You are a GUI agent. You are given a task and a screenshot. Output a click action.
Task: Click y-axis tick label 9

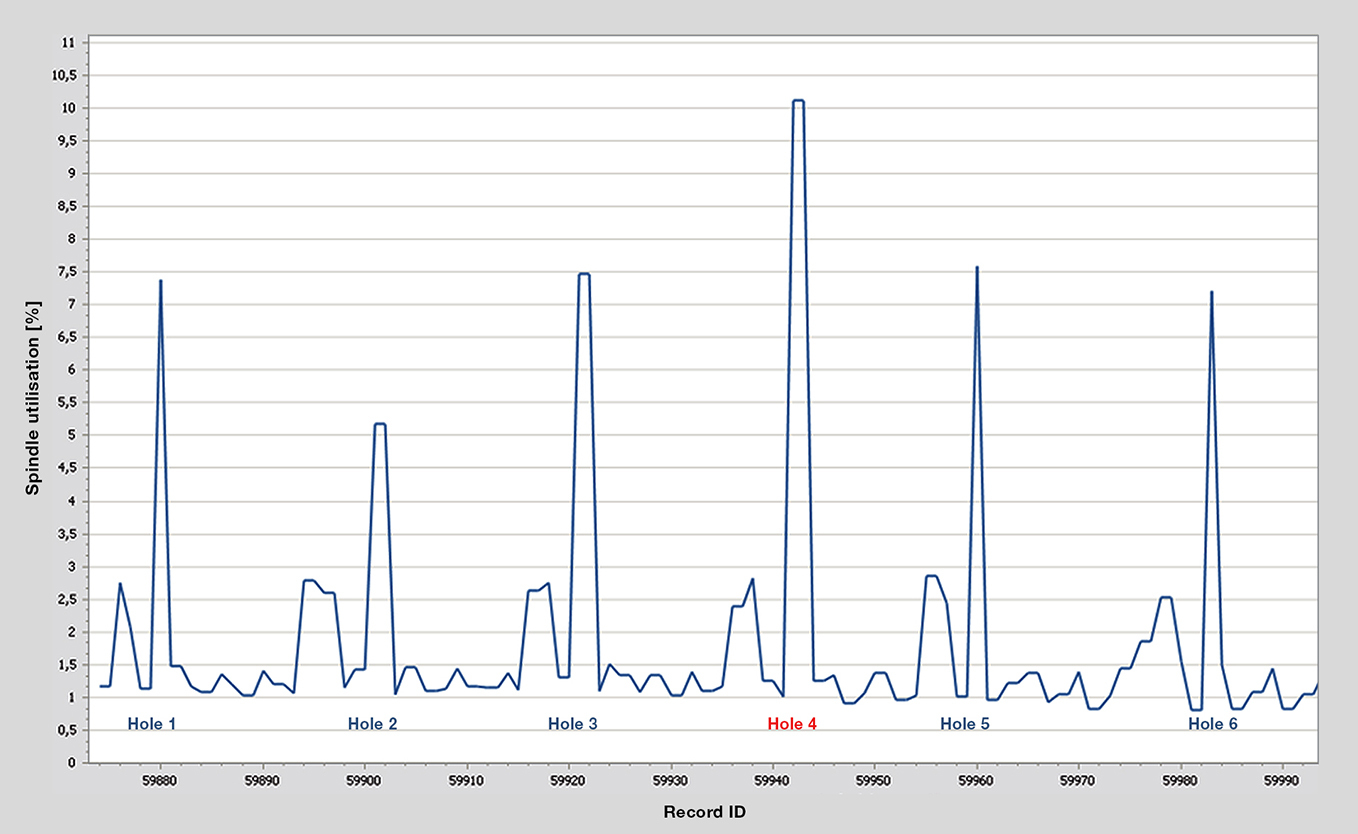(x=71, y=173)
